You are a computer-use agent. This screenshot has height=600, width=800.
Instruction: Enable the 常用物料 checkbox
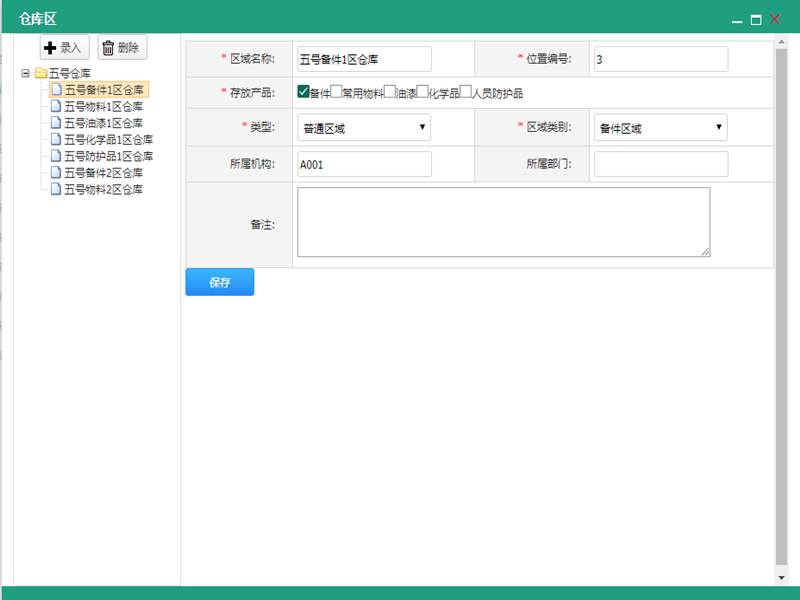[x=337, y=92]
